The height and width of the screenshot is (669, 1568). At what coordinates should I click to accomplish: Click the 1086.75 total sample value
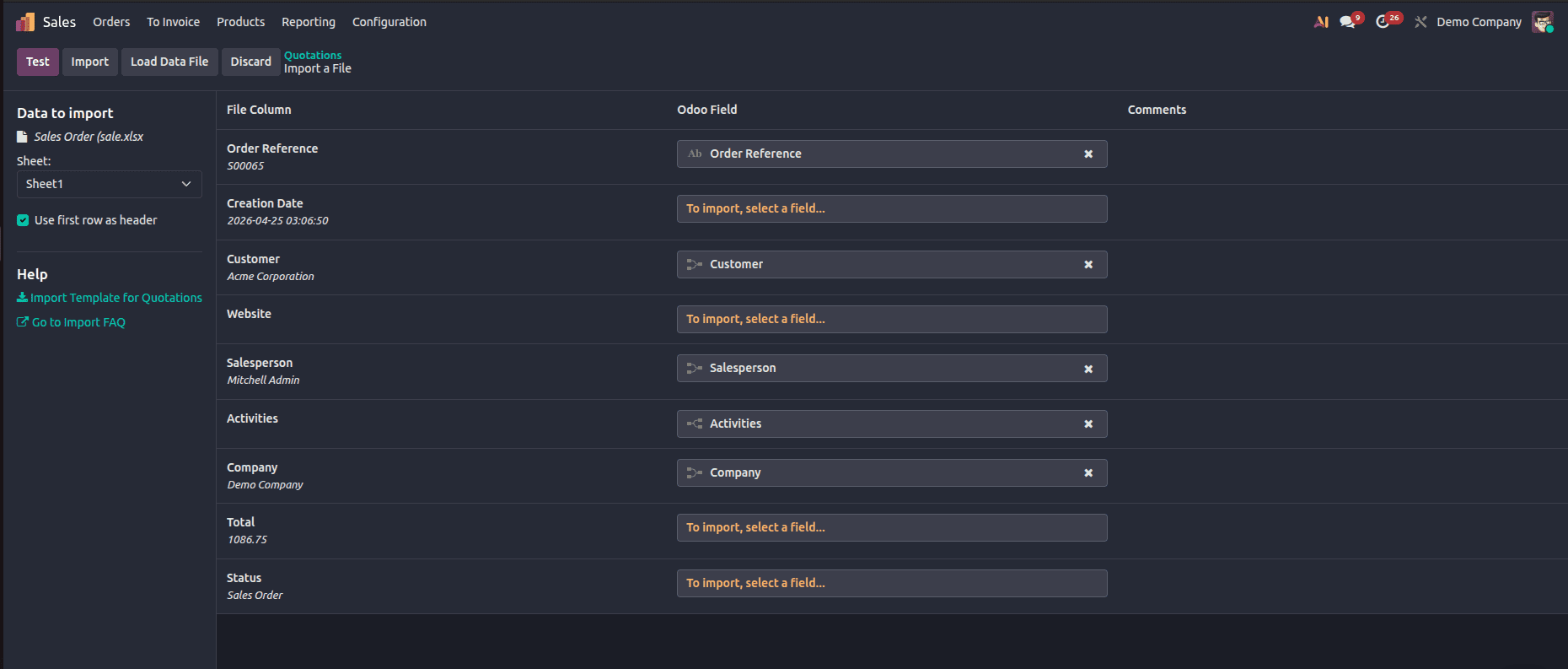247,540
